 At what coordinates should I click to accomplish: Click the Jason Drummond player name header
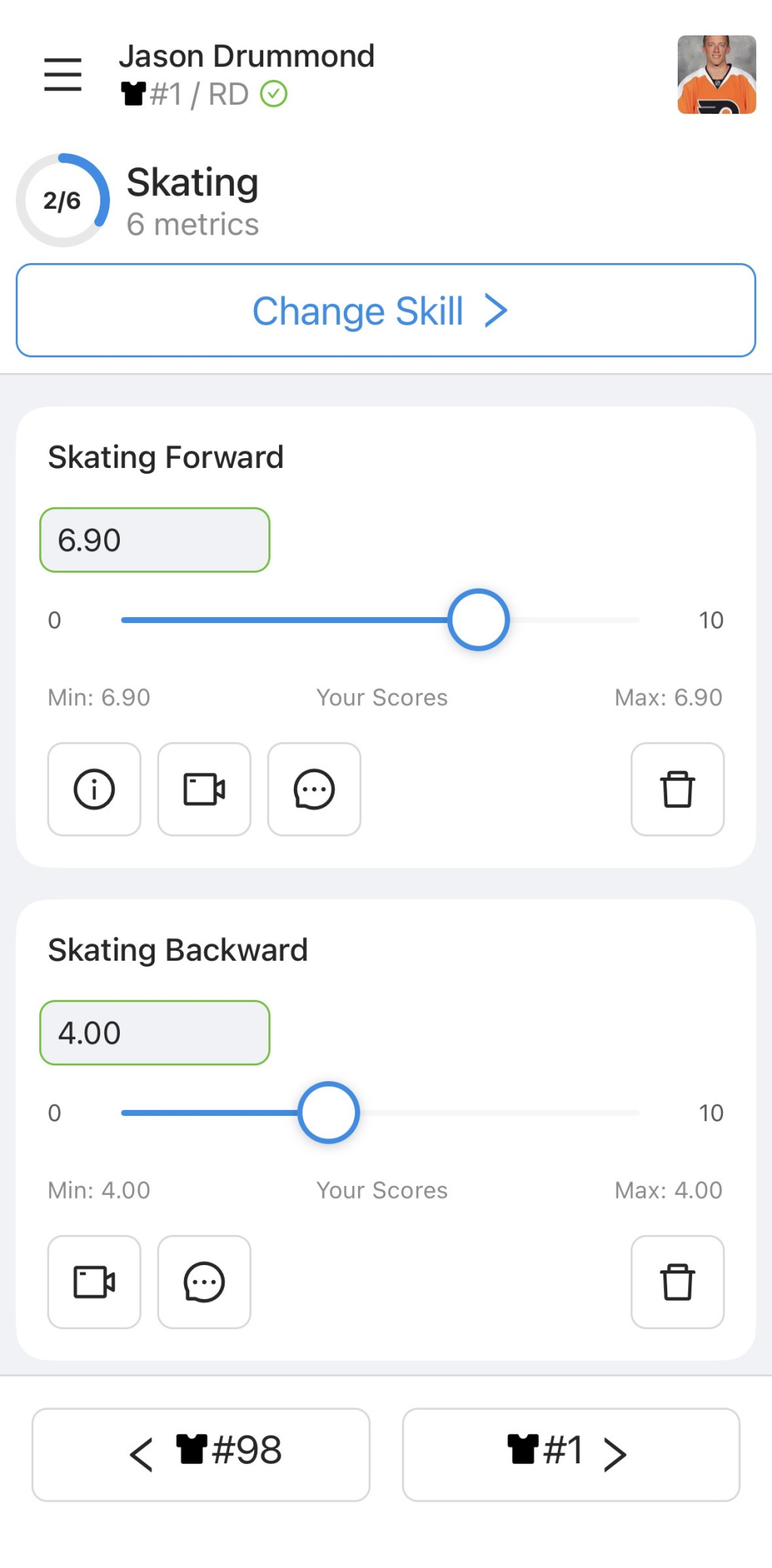[x=247, y=57]
